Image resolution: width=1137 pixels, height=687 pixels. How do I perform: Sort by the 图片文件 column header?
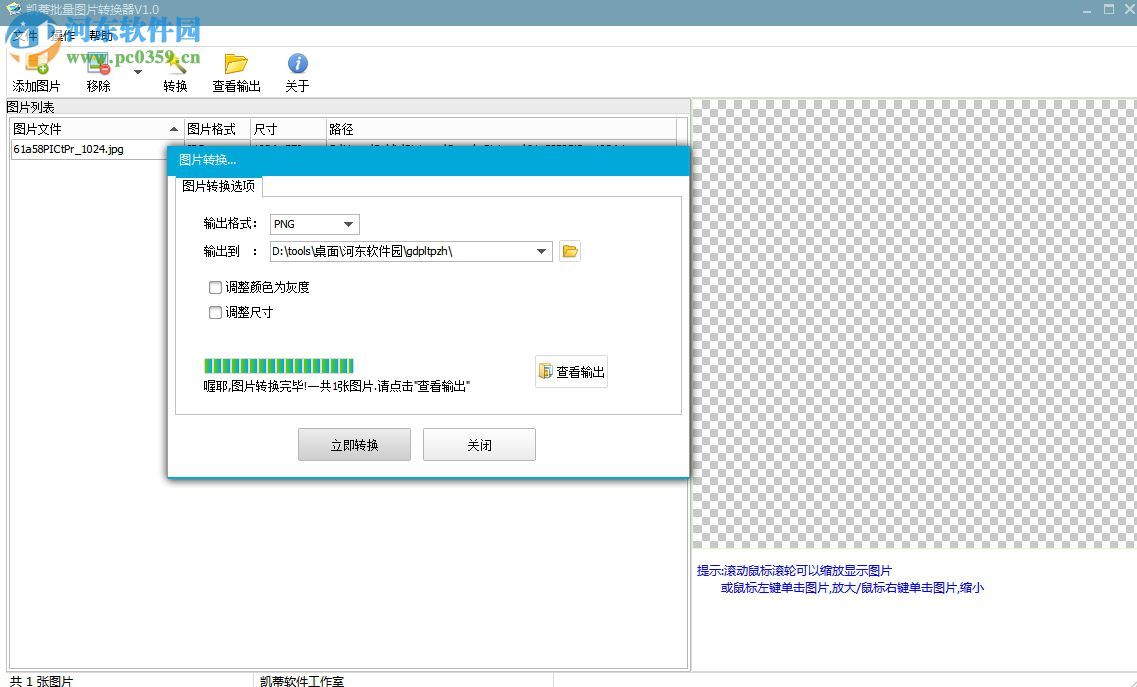pyautogui.click(x=96, y=129)
